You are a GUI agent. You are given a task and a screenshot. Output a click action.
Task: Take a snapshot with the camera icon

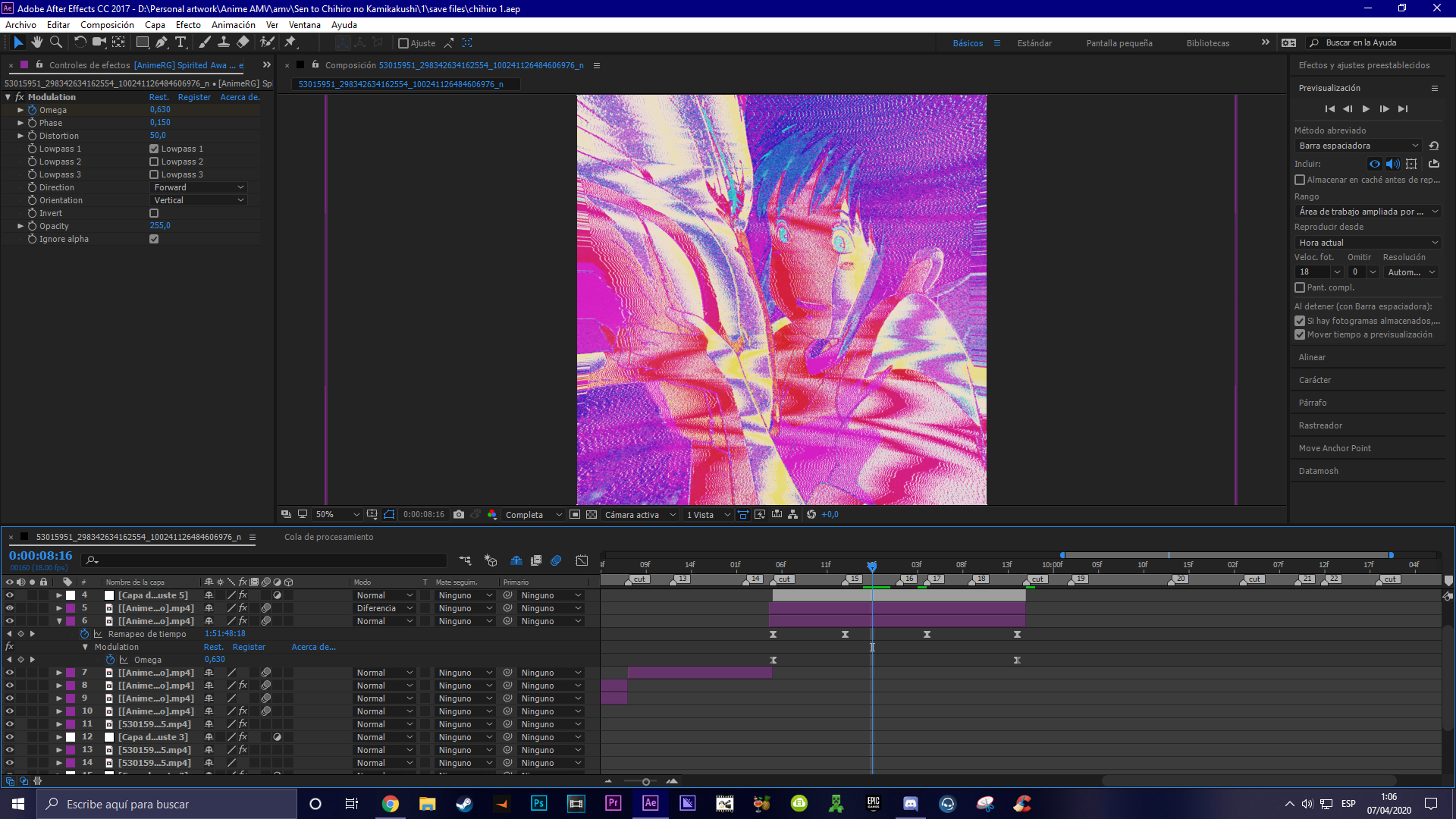pos(459,514)
